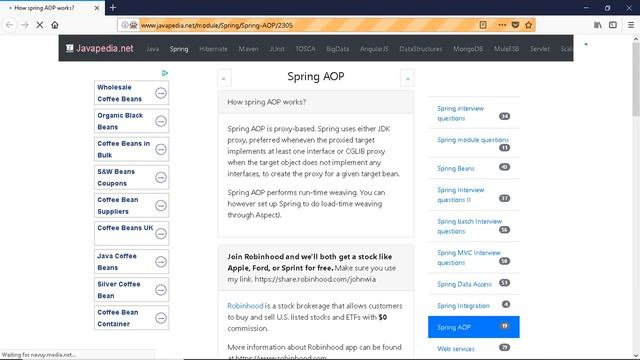The width and height of the screenshot is (640, 360).
Task: Open Spring MVC Interview questions link
Action: (x=469, y=258)
